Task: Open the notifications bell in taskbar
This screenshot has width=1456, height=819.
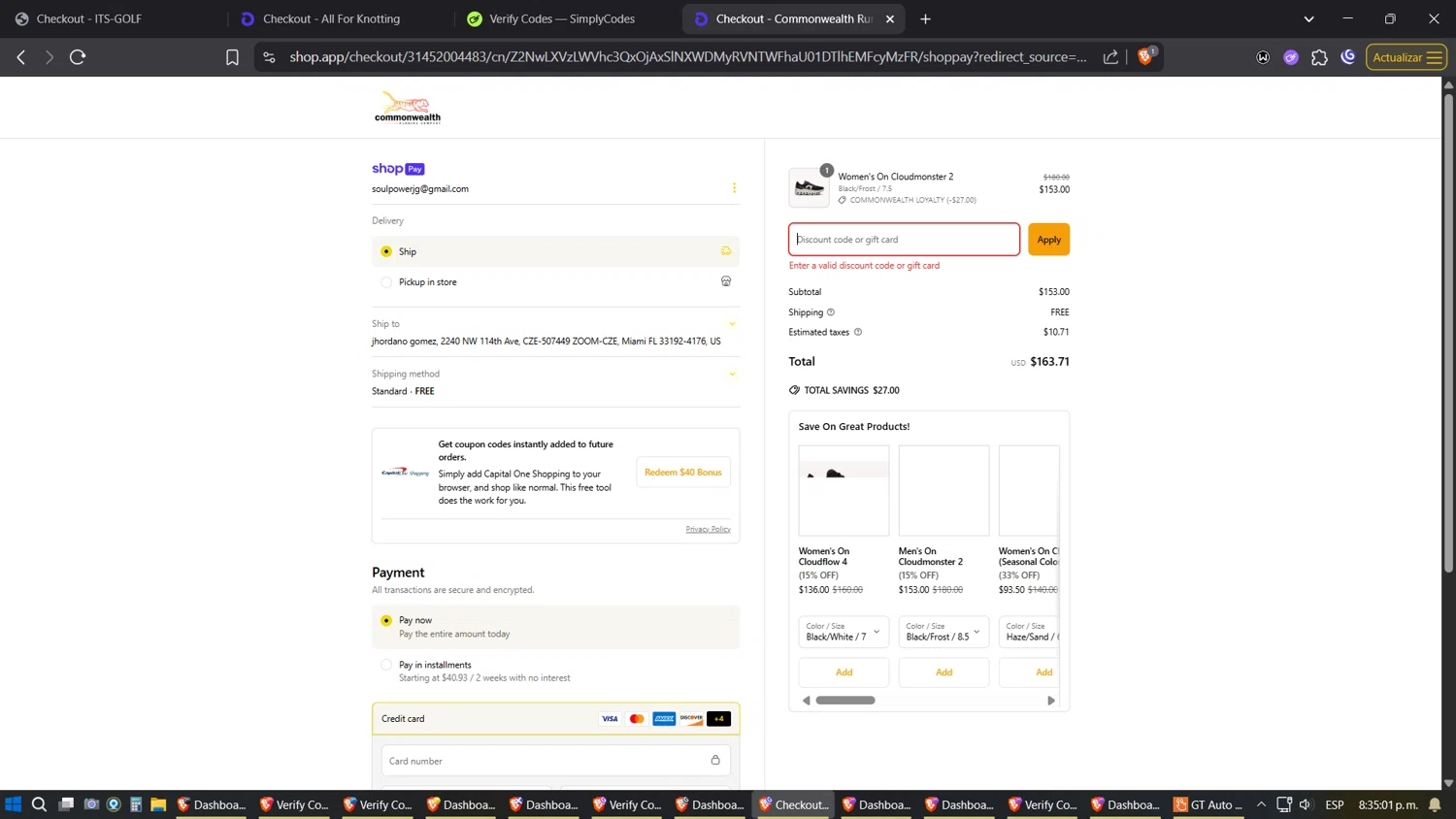Action: [x=1435, y=804]
